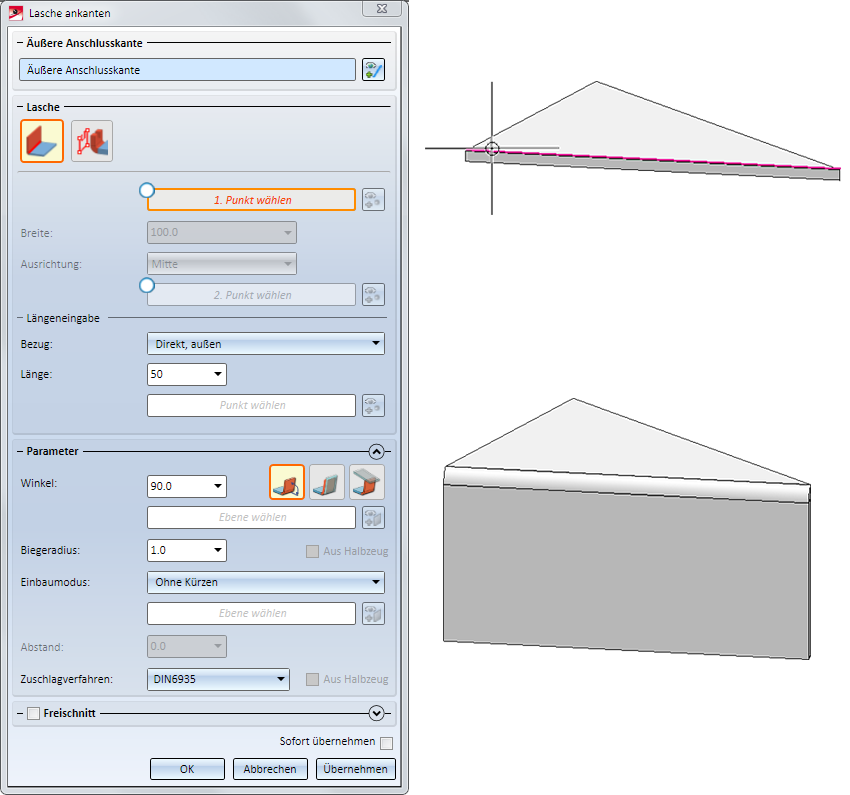Viewport: 850px width, 795px height.
Task: Choose the second Winkel angle reference icon
Action: (x=327, y=484)
